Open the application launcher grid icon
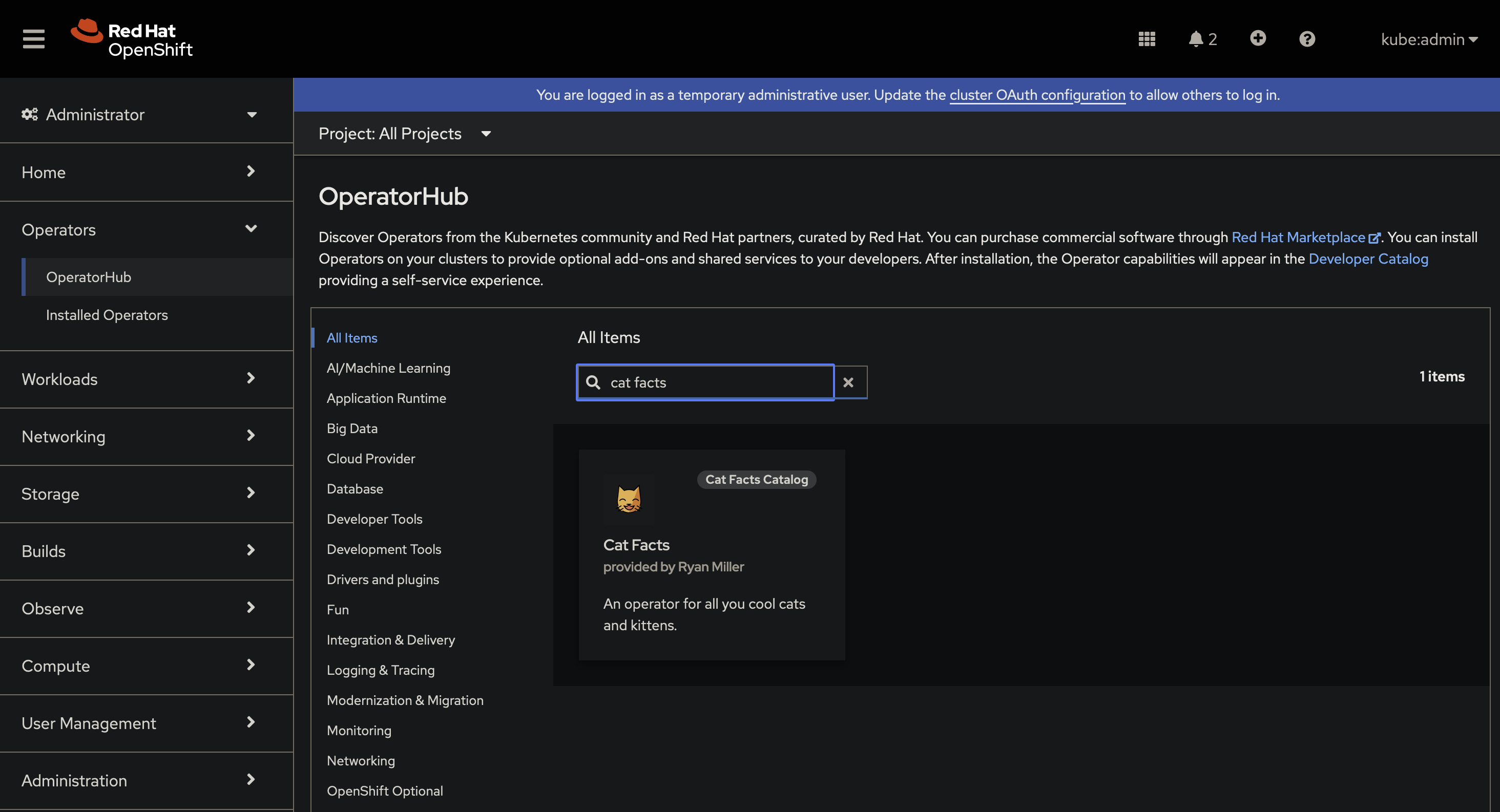This screenshot has width=1500, height=812. (x=1147, y=39)
